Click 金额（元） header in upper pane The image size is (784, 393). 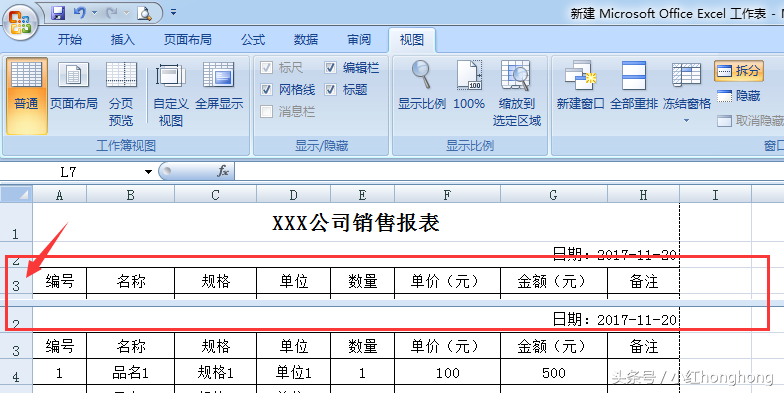pyautogui.click(x=554, y=281)
